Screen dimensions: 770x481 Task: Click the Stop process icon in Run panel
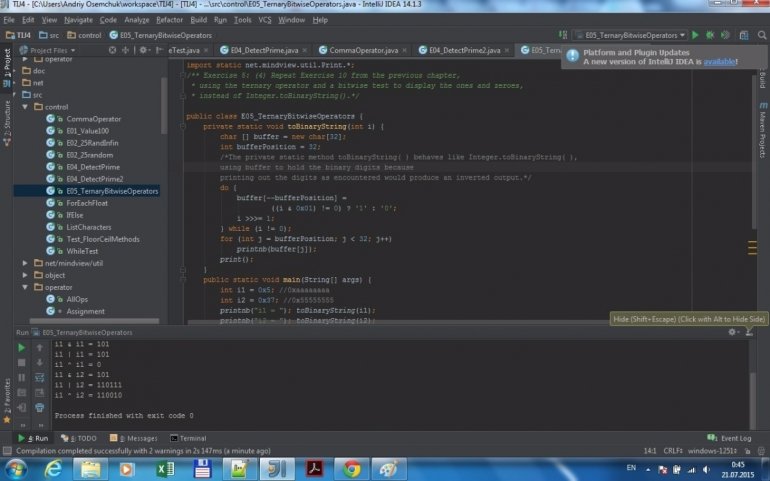pos(21,362)
